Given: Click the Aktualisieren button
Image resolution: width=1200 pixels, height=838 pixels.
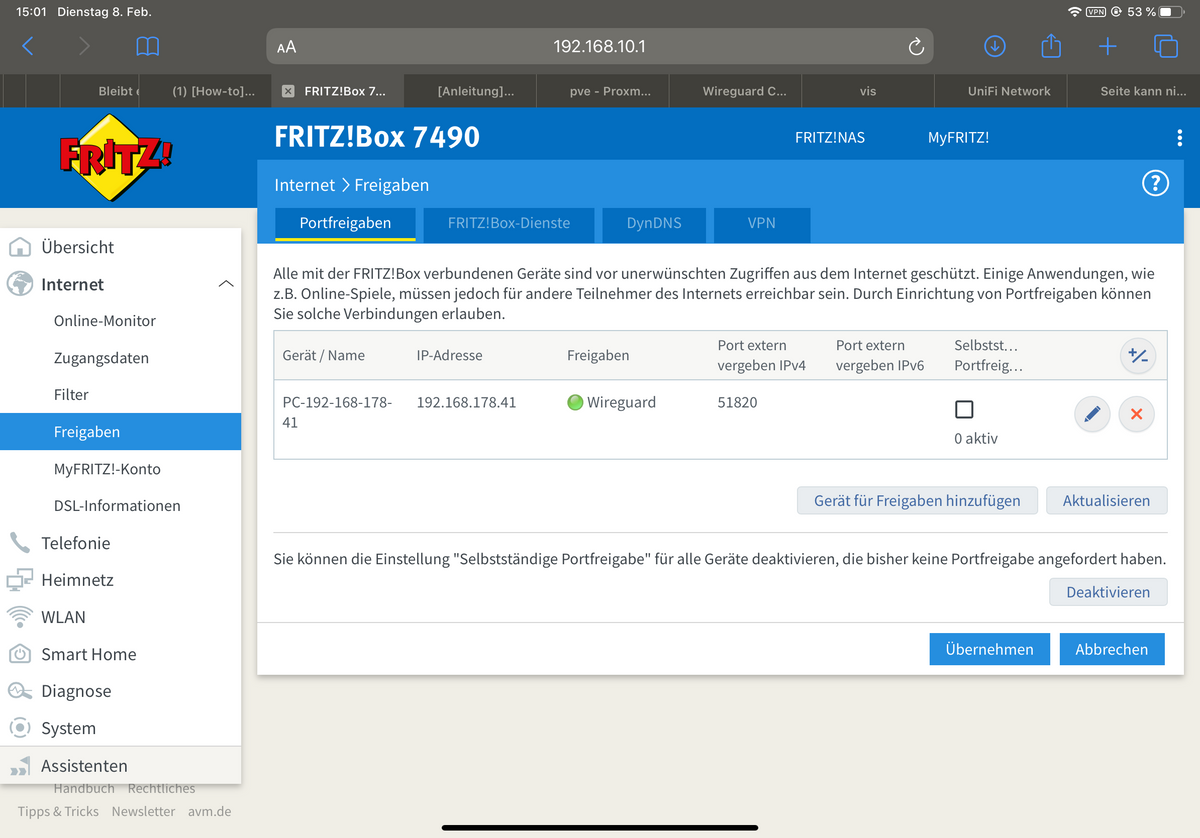Looking at the screenshot, I should click(x=1106, y=501).
